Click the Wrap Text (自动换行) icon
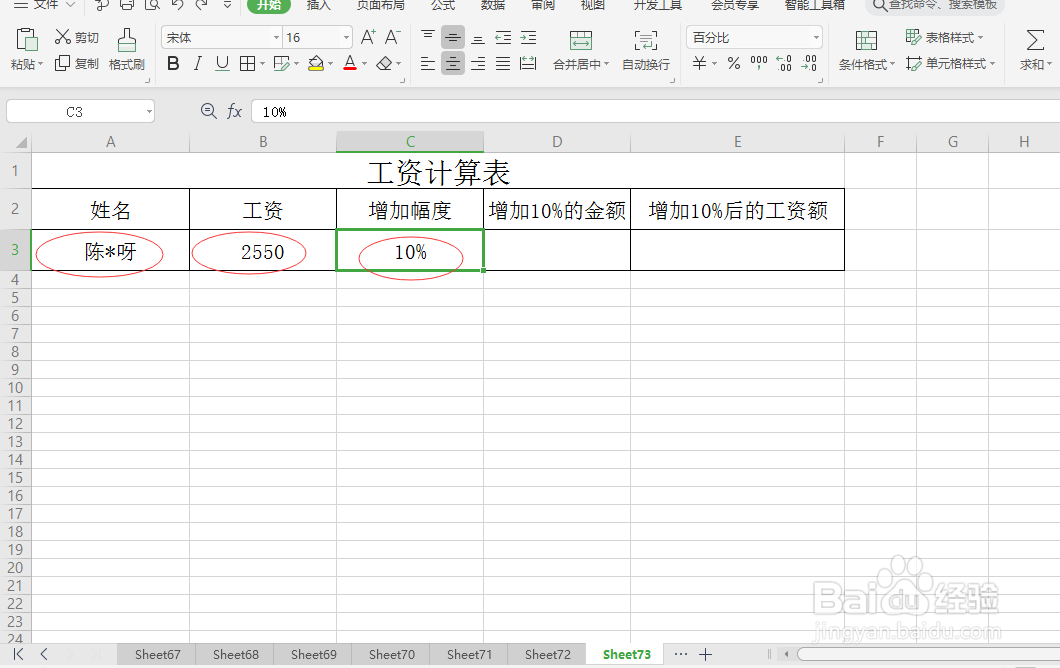This screenshot has width=1060, height=668. [x=646, y=40]
